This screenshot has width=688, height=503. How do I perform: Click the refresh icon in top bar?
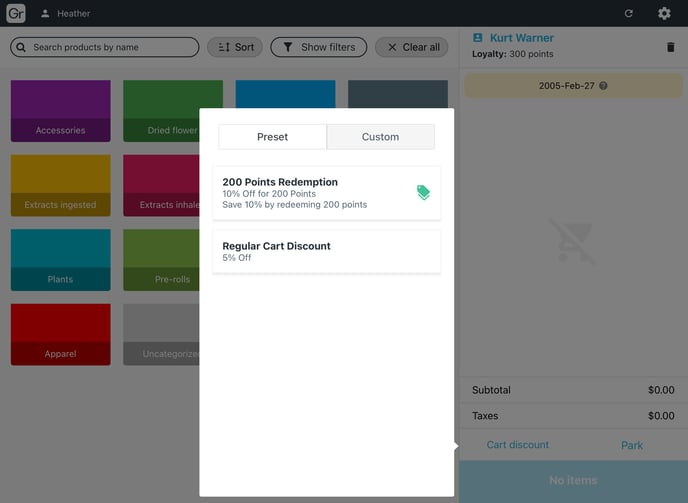tap(628, 14)
